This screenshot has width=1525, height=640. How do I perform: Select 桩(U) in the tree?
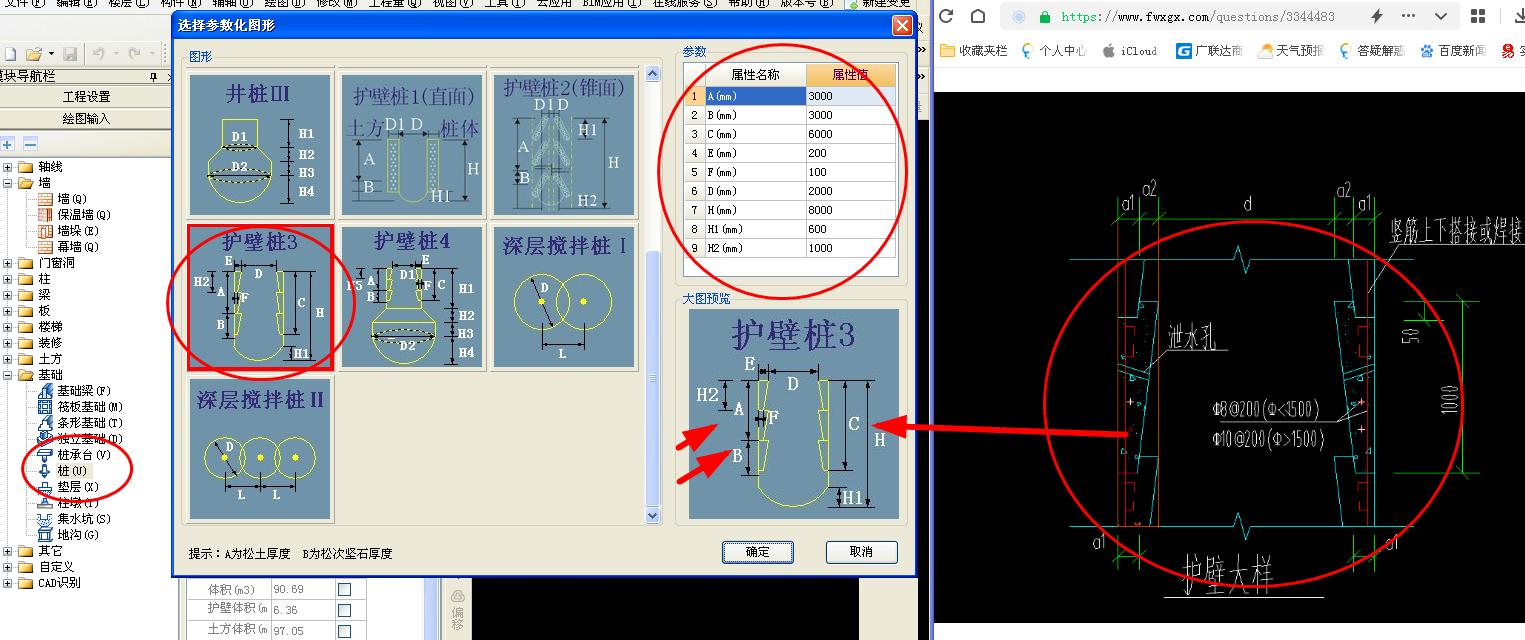[71, 471]
